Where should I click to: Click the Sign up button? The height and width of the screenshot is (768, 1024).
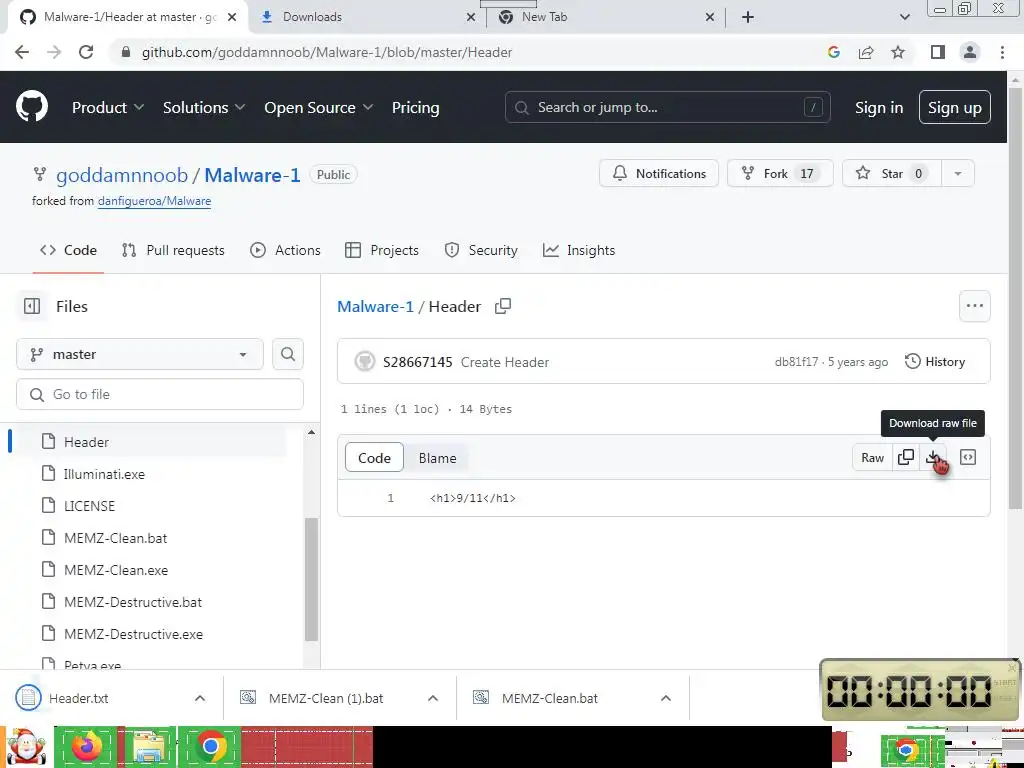pos(954,107)
